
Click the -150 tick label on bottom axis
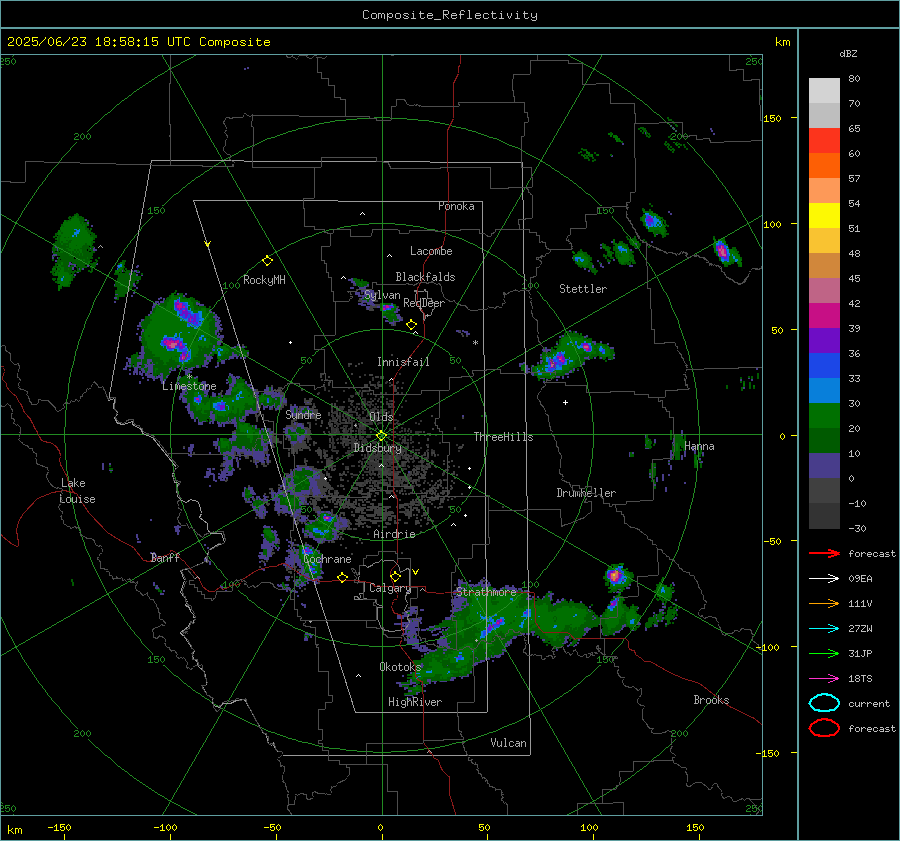(59, 827)
